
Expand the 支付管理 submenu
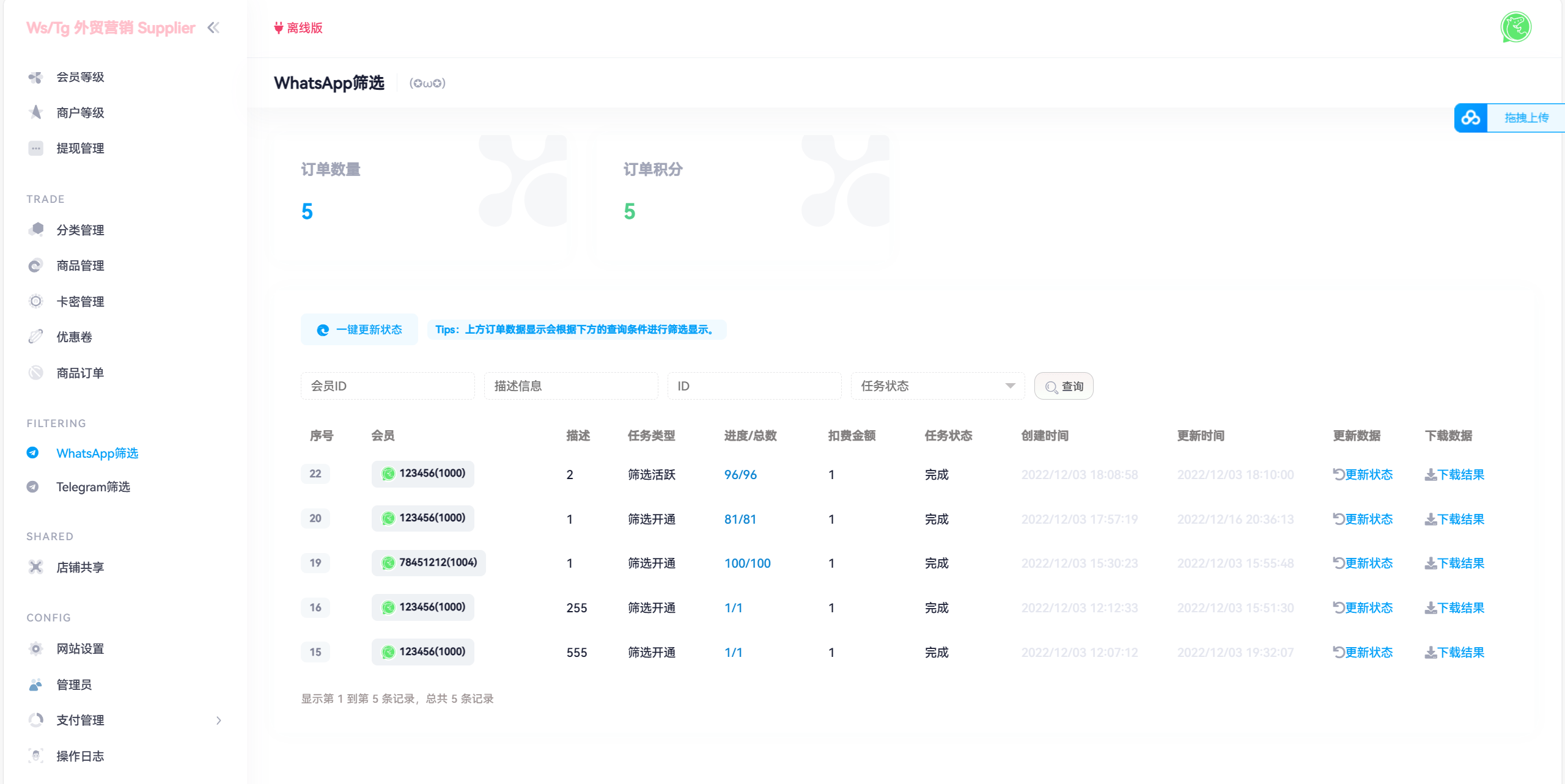[219, 720]
